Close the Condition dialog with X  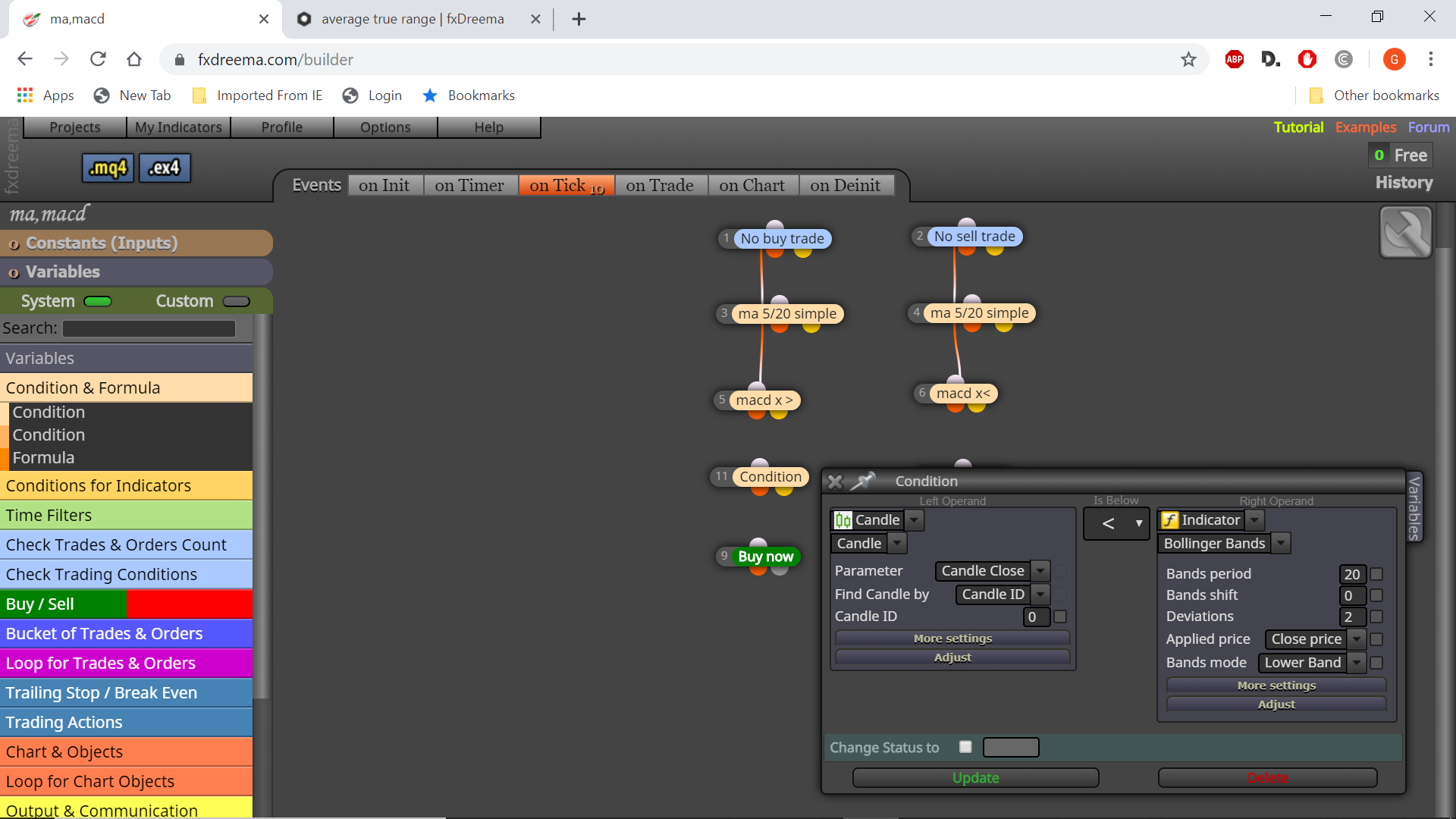pyautogui.click(x=835, y=482)
